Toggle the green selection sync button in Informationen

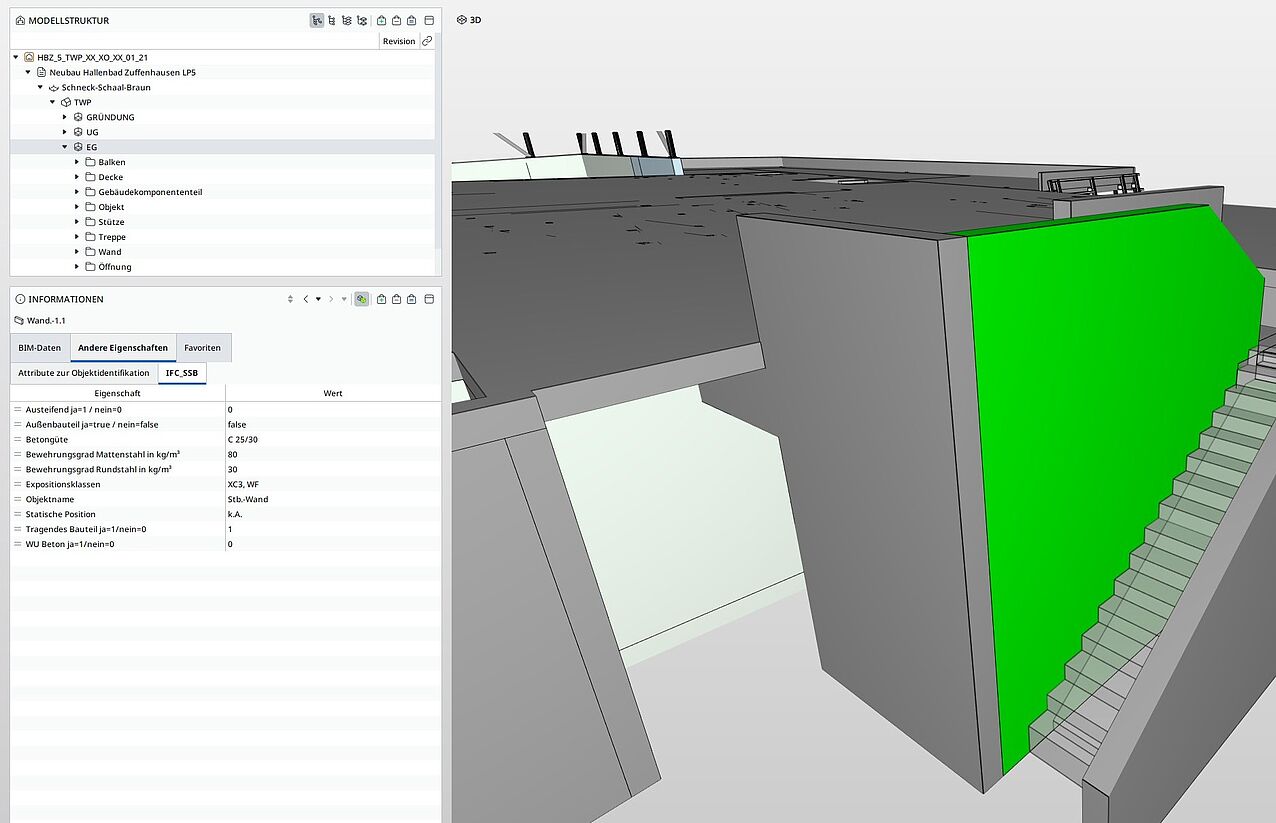point(361,299)
